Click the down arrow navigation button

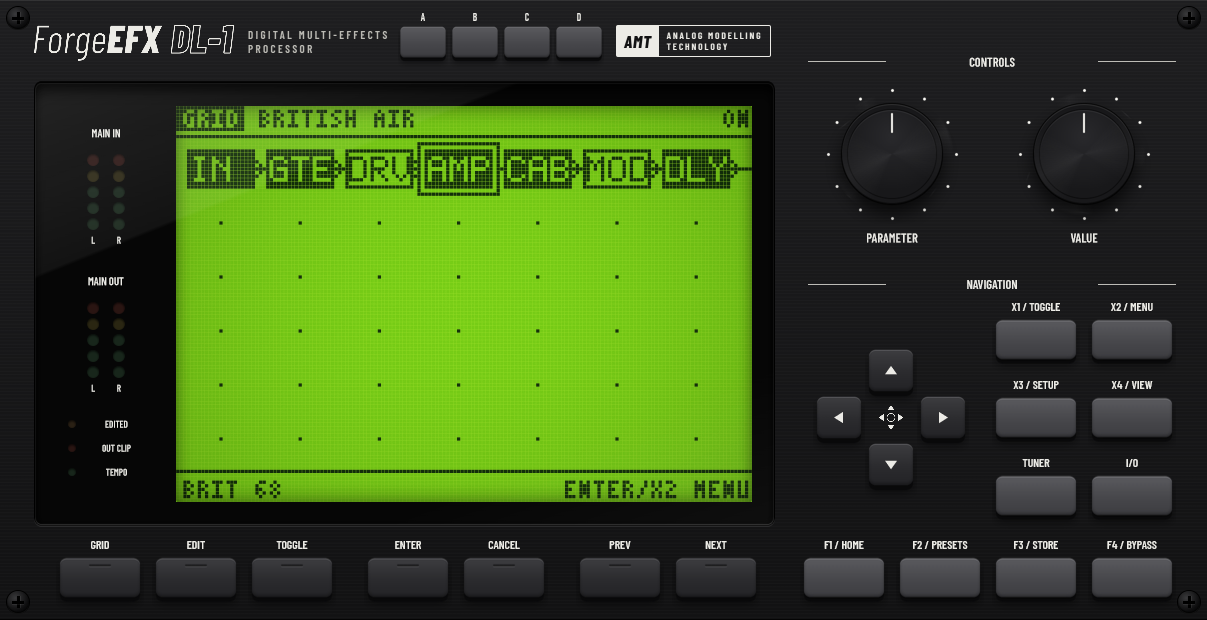(x=891, y=464)
